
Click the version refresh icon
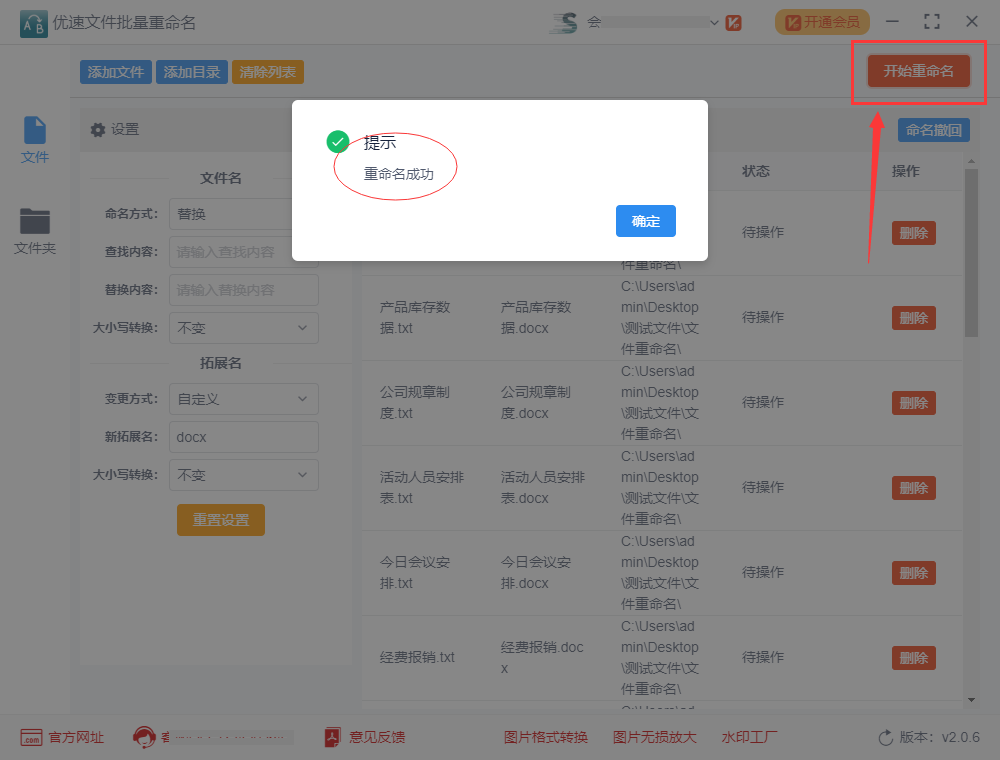click(x=885, y=738)
